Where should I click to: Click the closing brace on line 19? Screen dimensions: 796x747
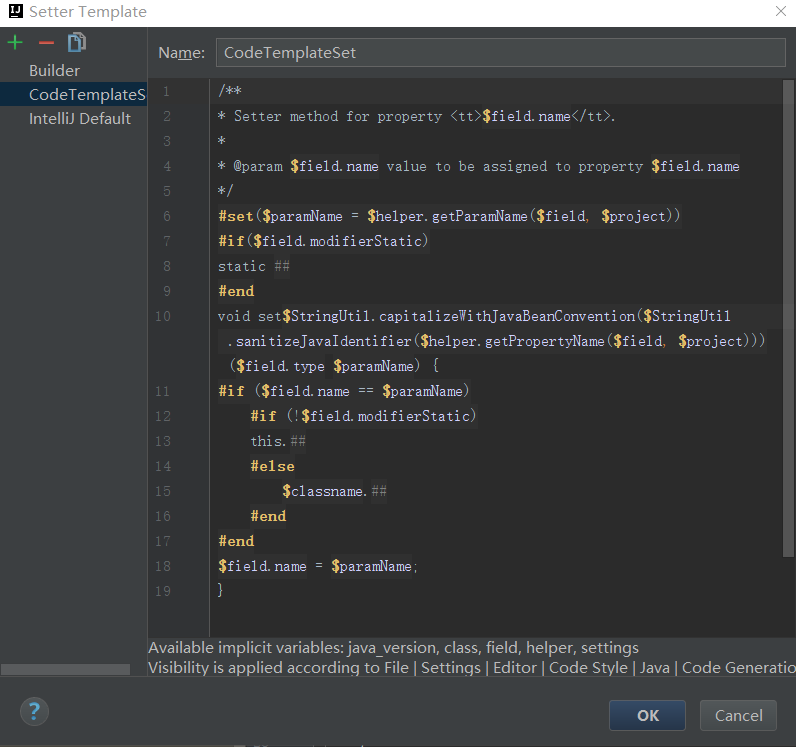[x=221, y=591]
